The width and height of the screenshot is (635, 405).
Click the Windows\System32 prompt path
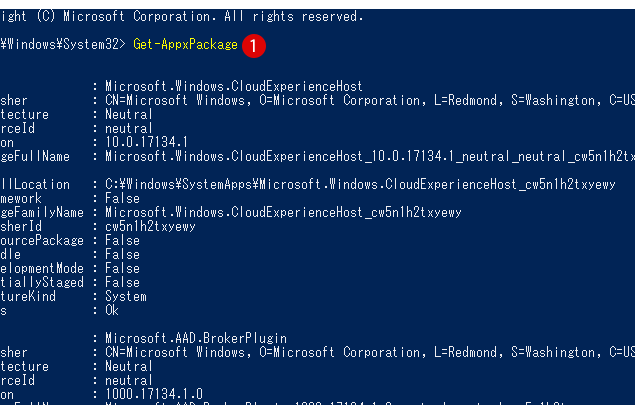(x=62, y=45)
